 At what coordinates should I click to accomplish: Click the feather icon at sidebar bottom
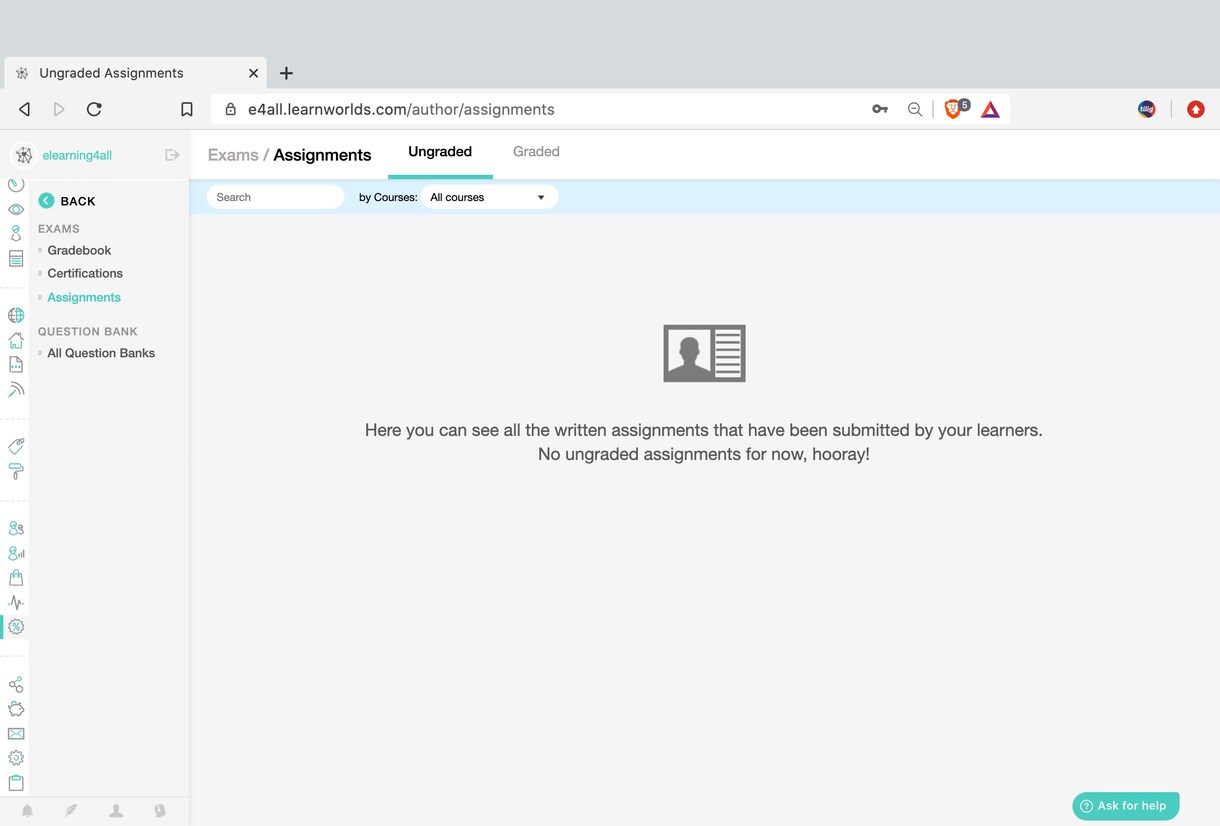point(72,811)
